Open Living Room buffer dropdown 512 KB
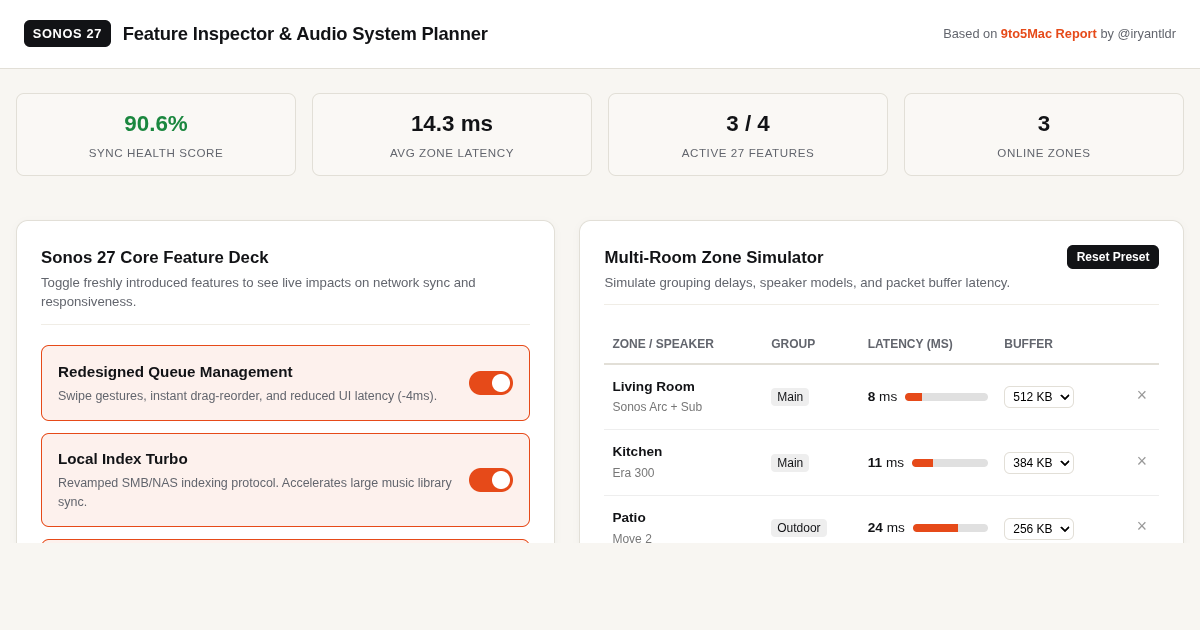The height and width of the screenshot is (630, 1200). point(1039,397)
